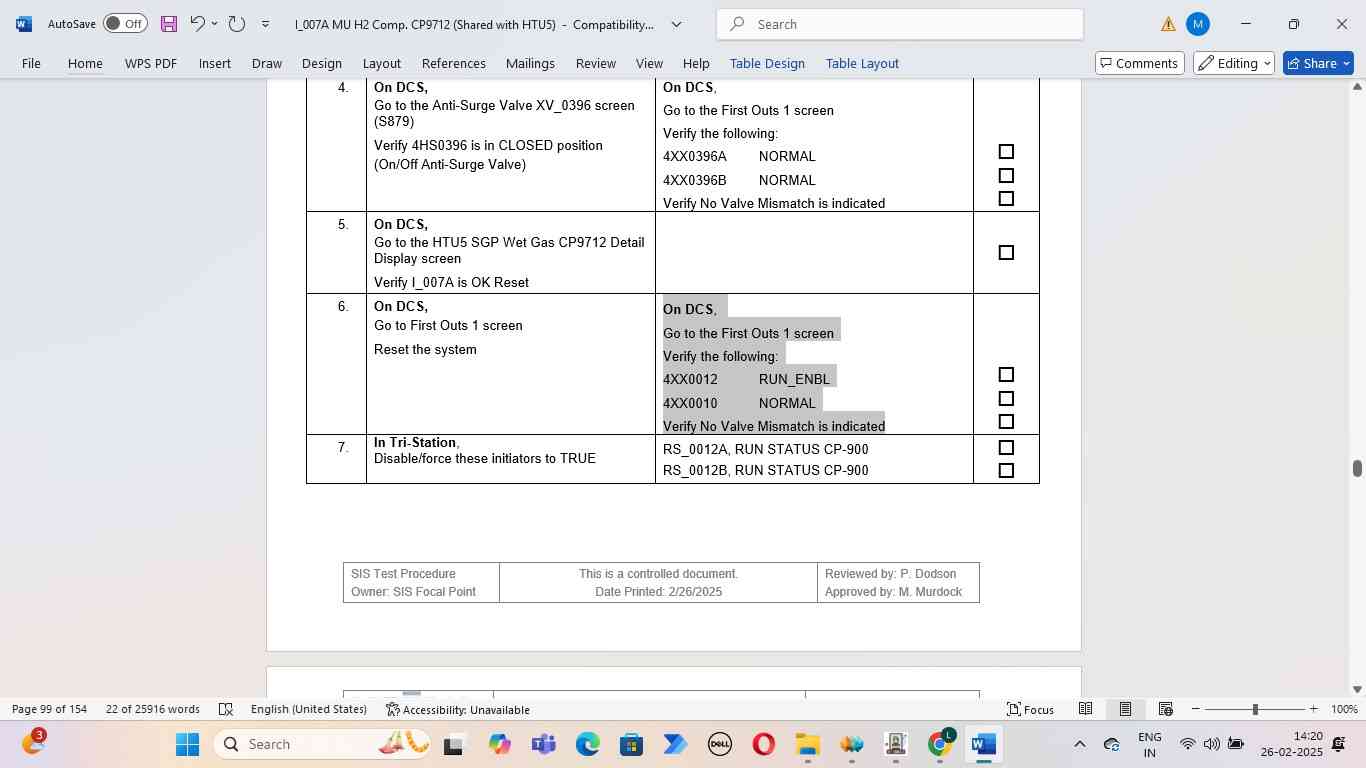Click the Undo arrow icon
The image size is (1366, 768).
197,23
